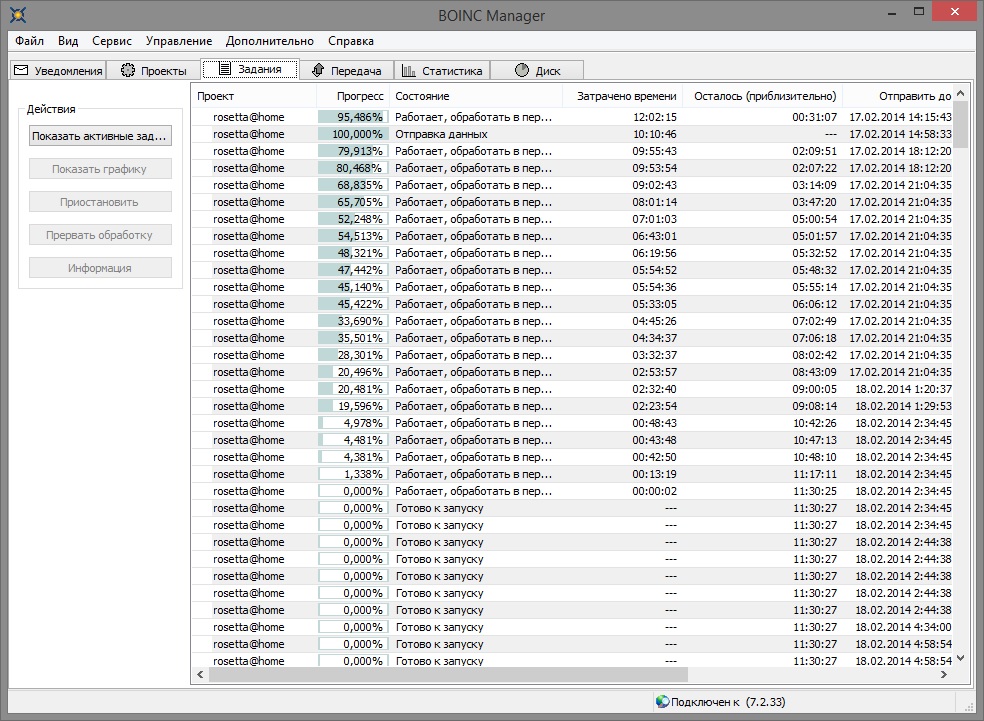
Task: Click vertical scrollbar down arrow
Action: coord(961,658)
